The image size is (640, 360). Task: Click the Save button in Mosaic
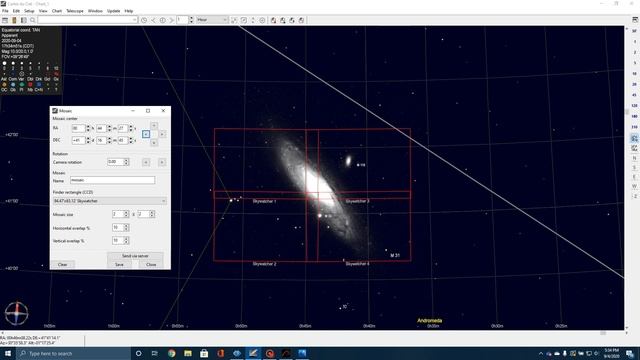point(119,264)
